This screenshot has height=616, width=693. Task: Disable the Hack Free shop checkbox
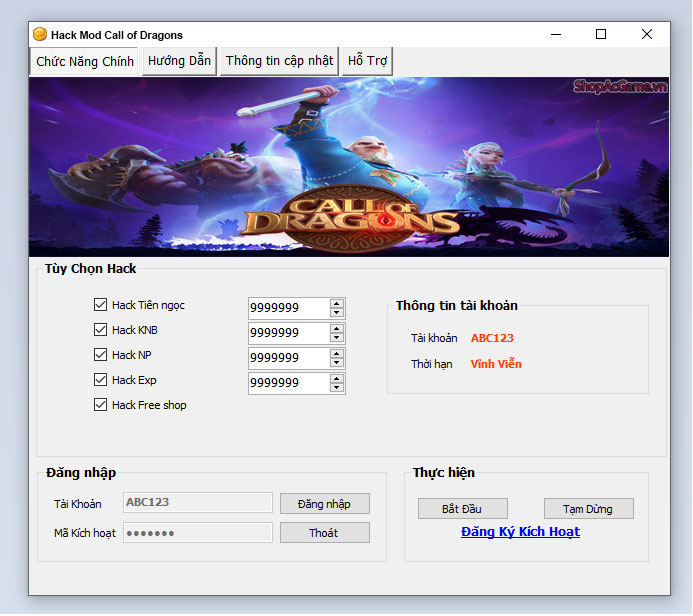click(100, 405)
